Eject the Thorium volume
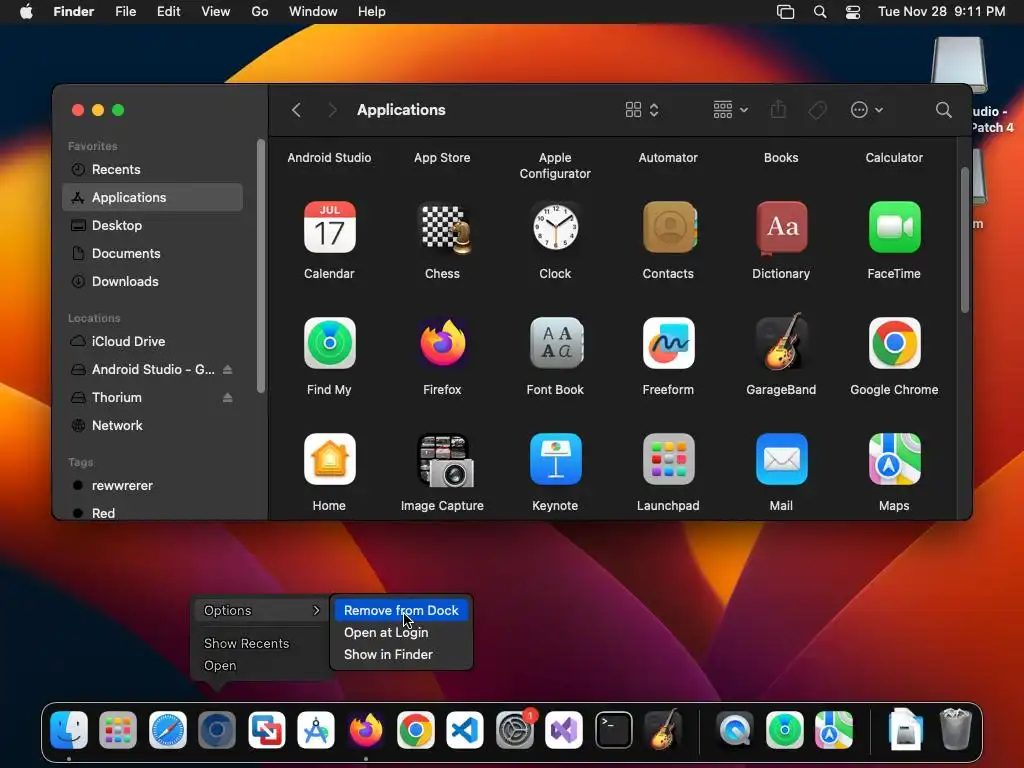The image size is (1024, 768). pos(227,398)
